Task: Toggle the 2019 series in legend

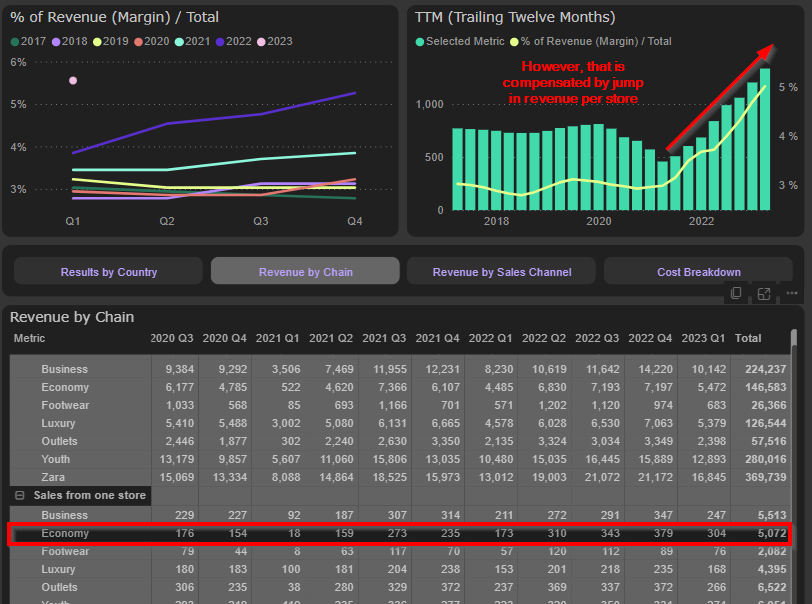Action: click(x=97, y=41)
